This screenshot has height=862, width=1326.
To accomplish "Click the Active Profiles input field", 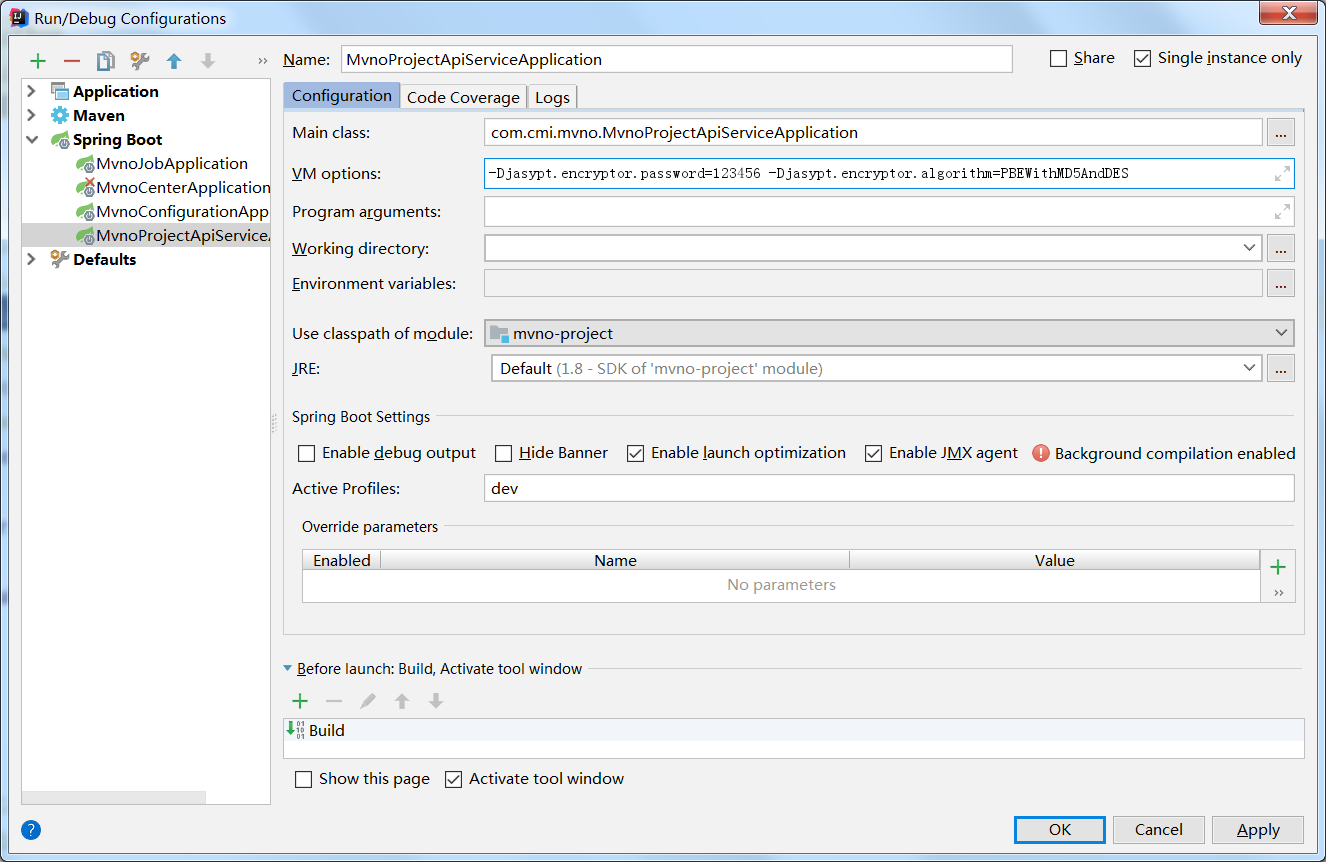I will point(888,489).
